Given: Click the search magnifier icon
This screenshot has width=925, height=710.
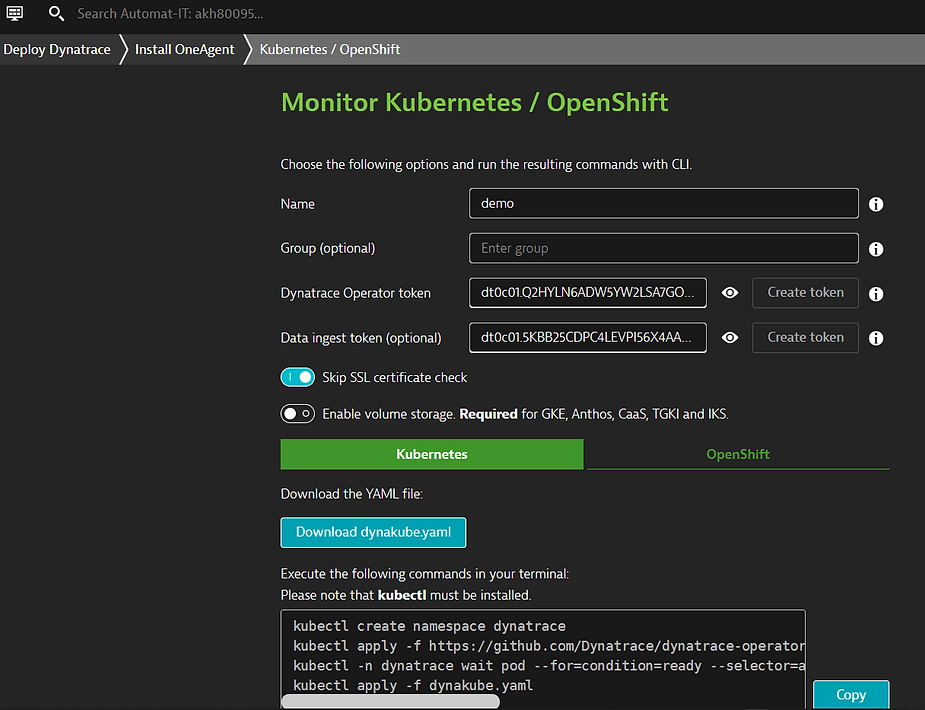Looking at the screenshot, I should [x=56, y=13].
